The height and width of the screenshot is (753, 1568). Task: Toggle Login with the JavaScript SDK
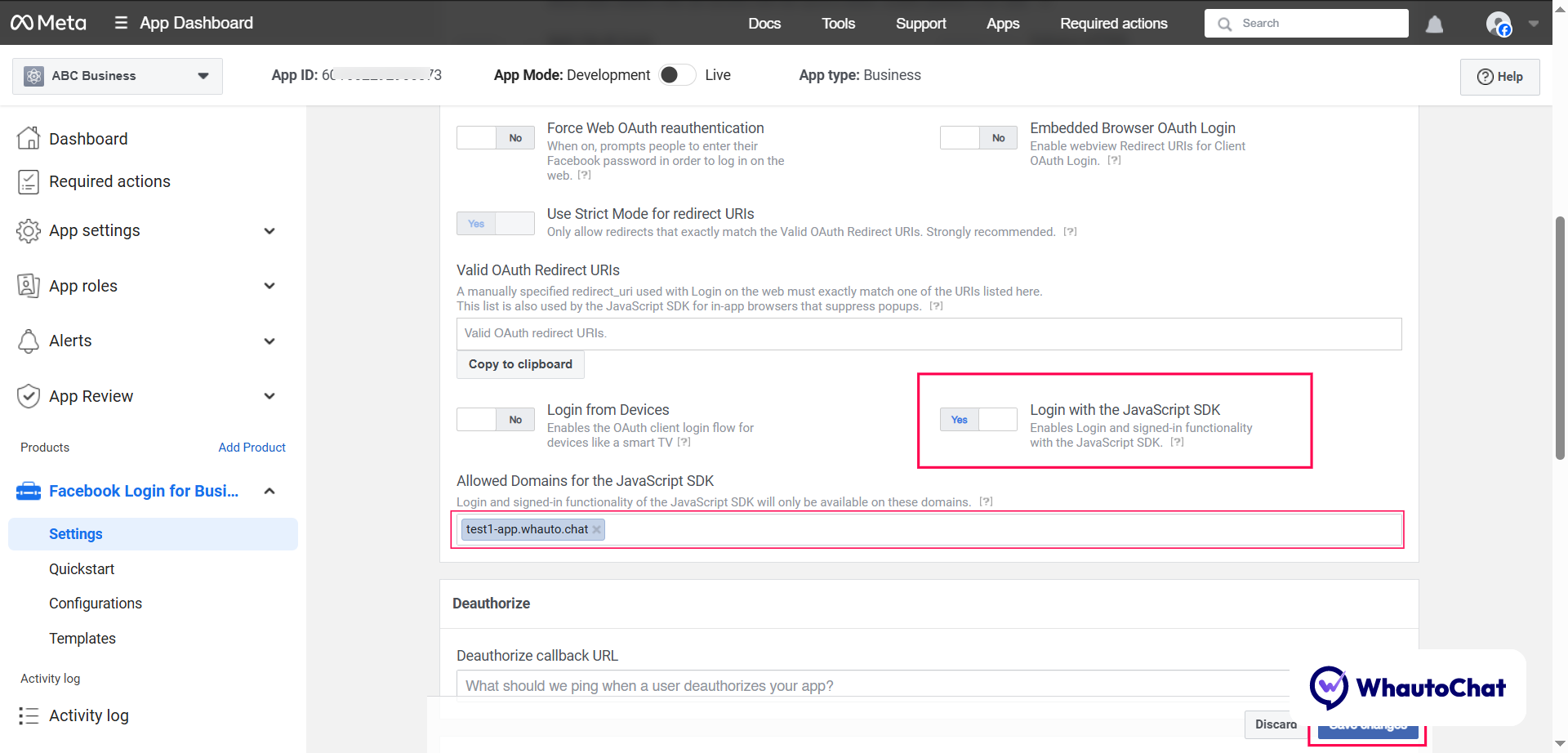click(x=978, y=420)
